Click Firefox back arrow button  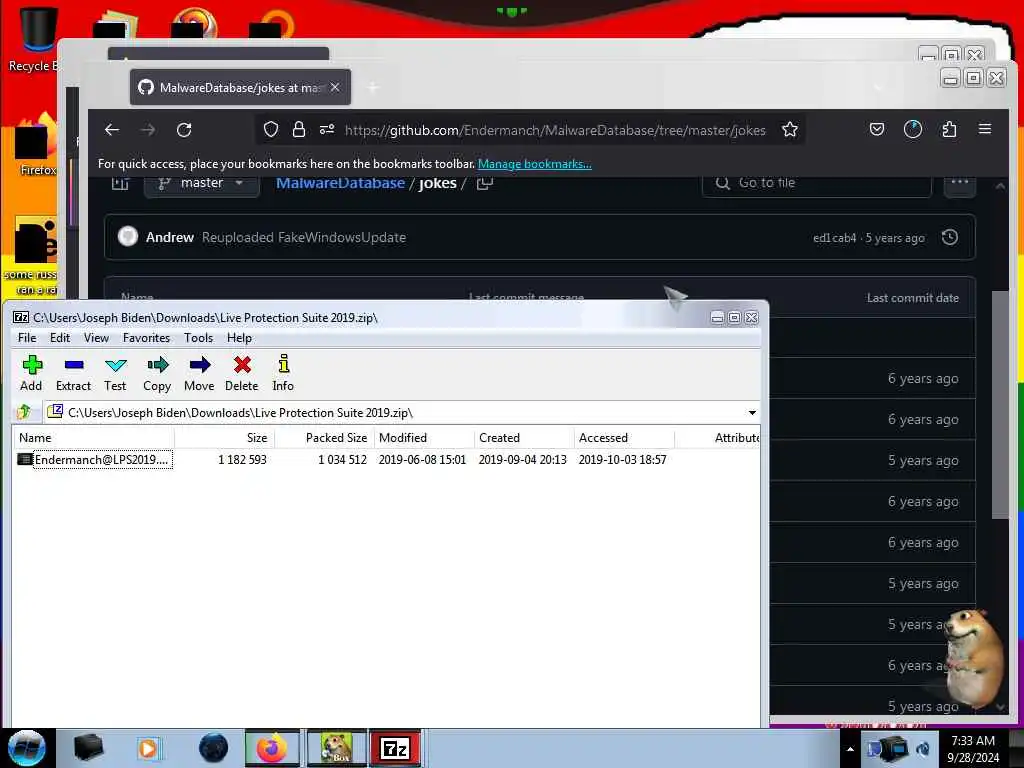(112, 130)
